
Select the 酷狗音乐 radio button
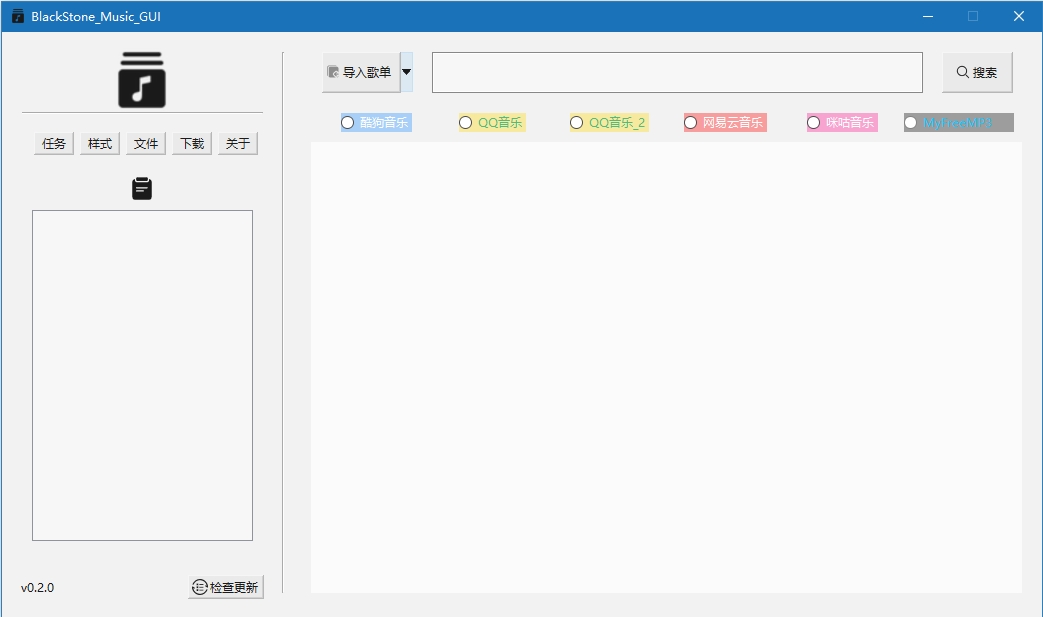click(x=348, y=122)
